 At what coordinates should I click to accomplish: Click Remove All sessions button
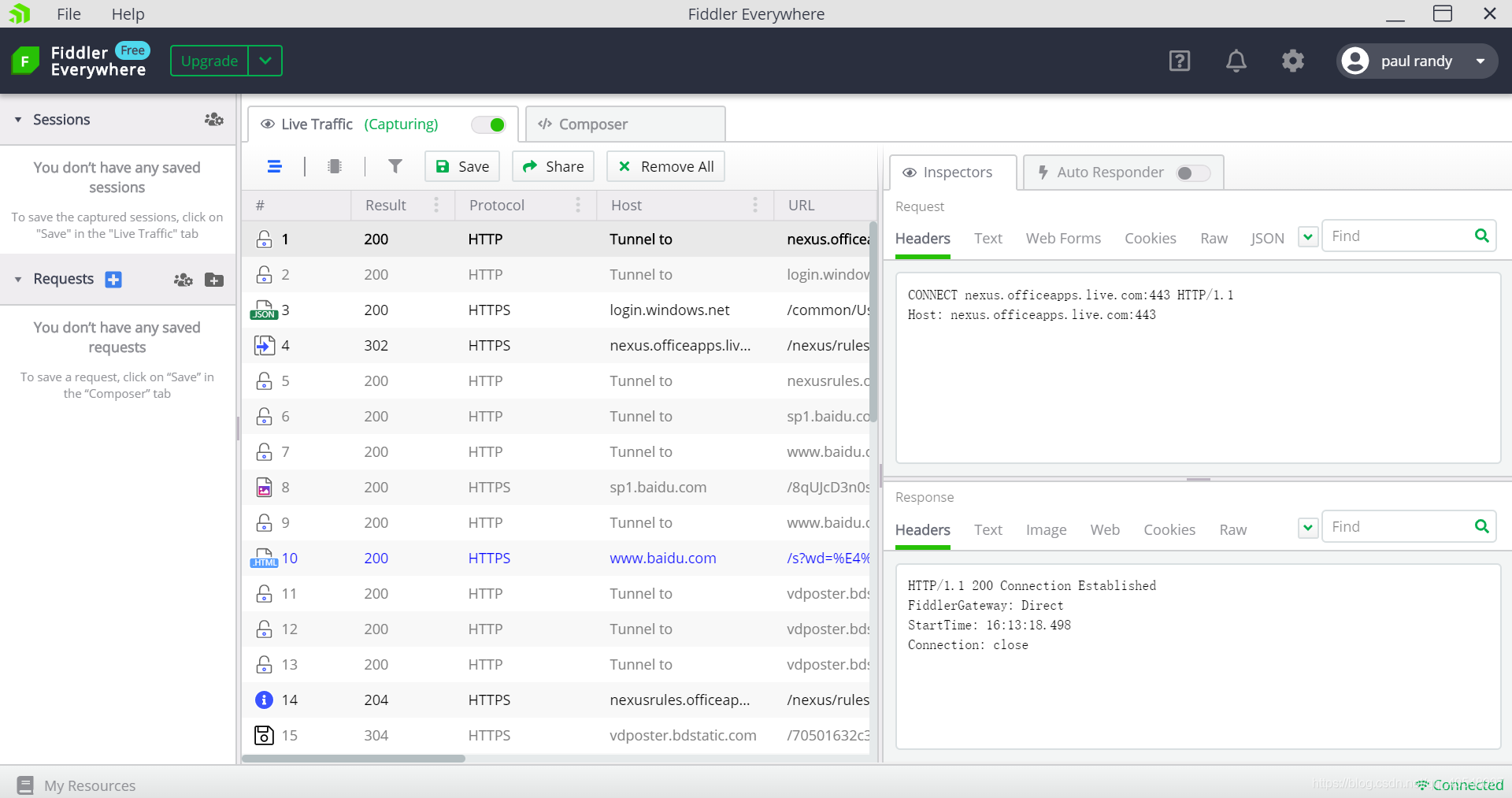click(666, 166)
